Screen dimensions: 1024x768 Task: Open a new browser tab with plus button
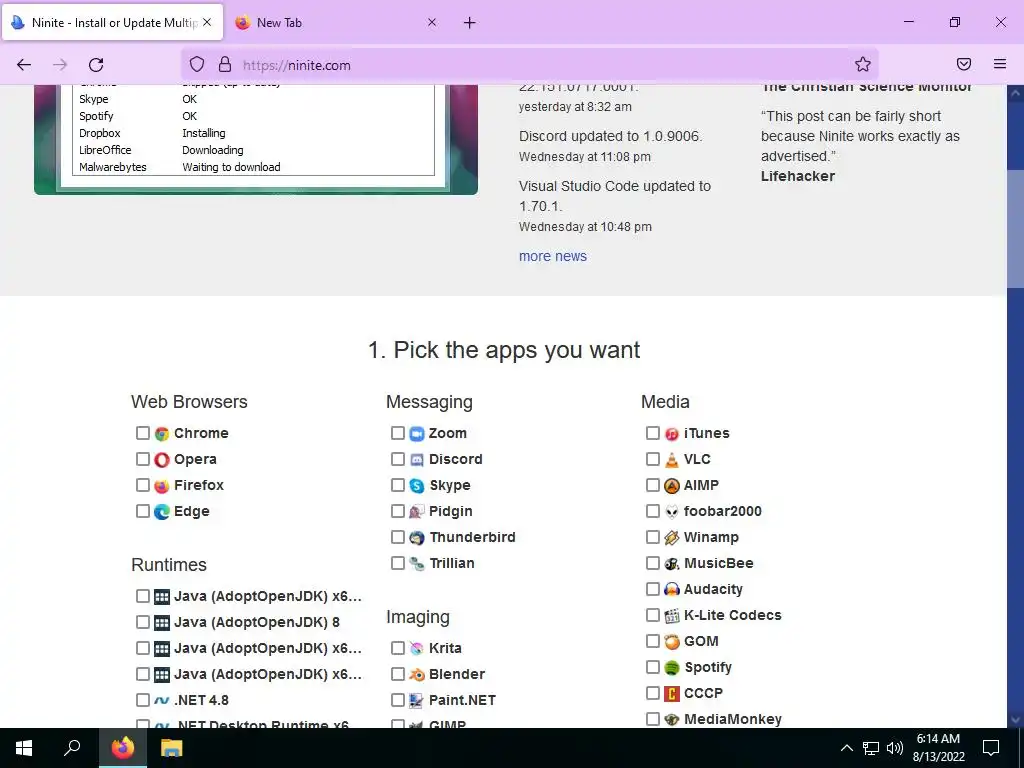click(470, 23)
